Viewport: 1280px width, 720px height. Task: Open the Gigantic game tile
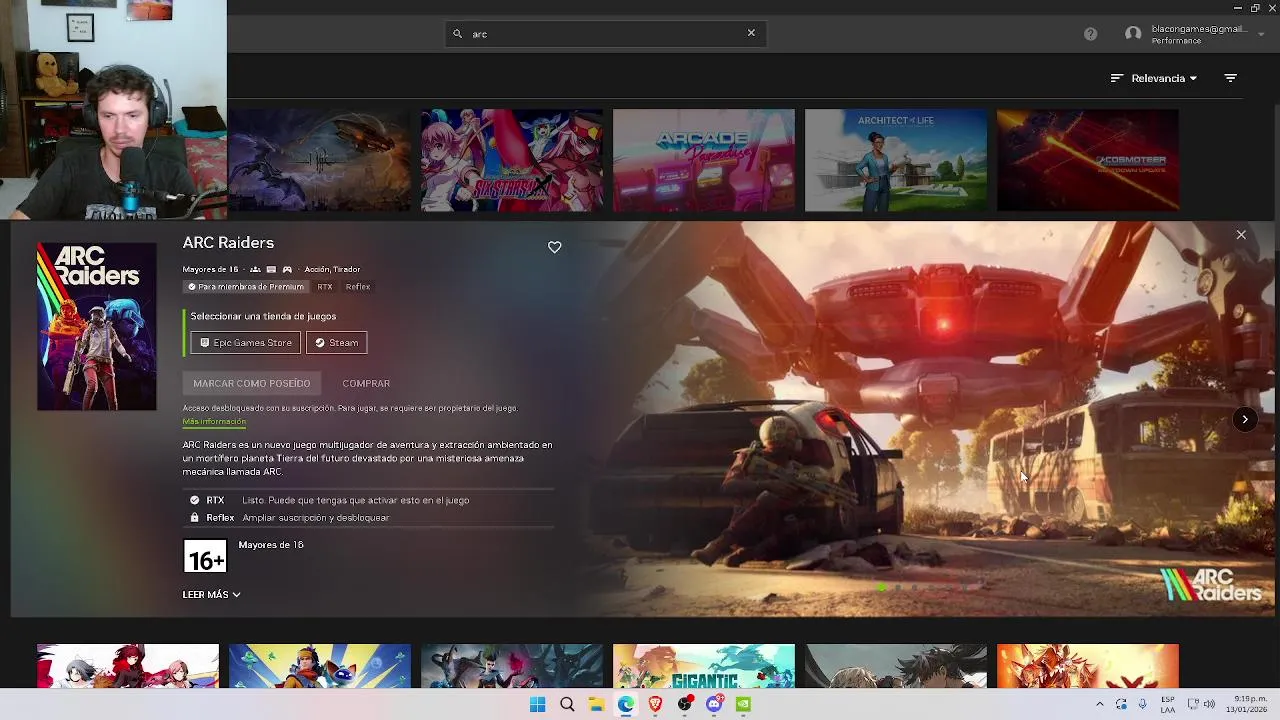[x=704, y=666]
